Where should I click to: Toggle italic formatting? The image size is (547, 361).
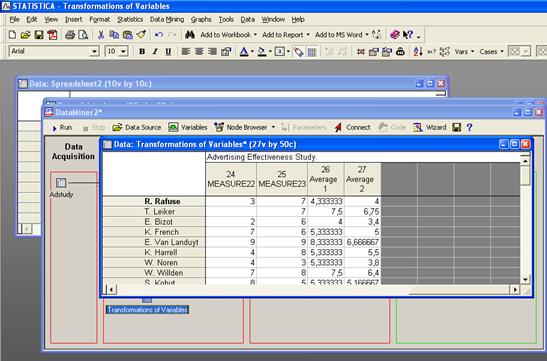tap(155, 52)
